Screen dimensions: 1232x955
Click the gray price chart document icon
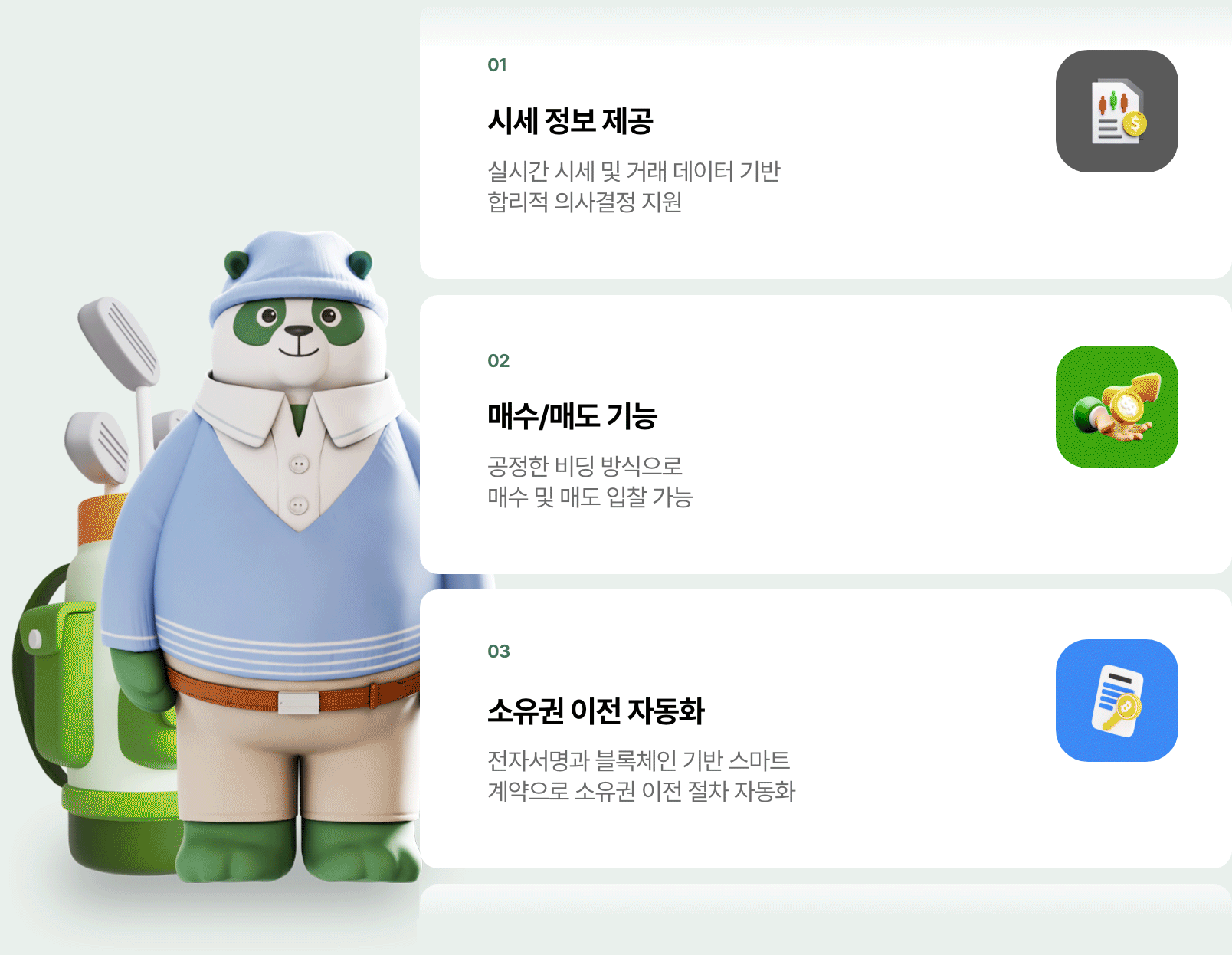point(1116,111)
